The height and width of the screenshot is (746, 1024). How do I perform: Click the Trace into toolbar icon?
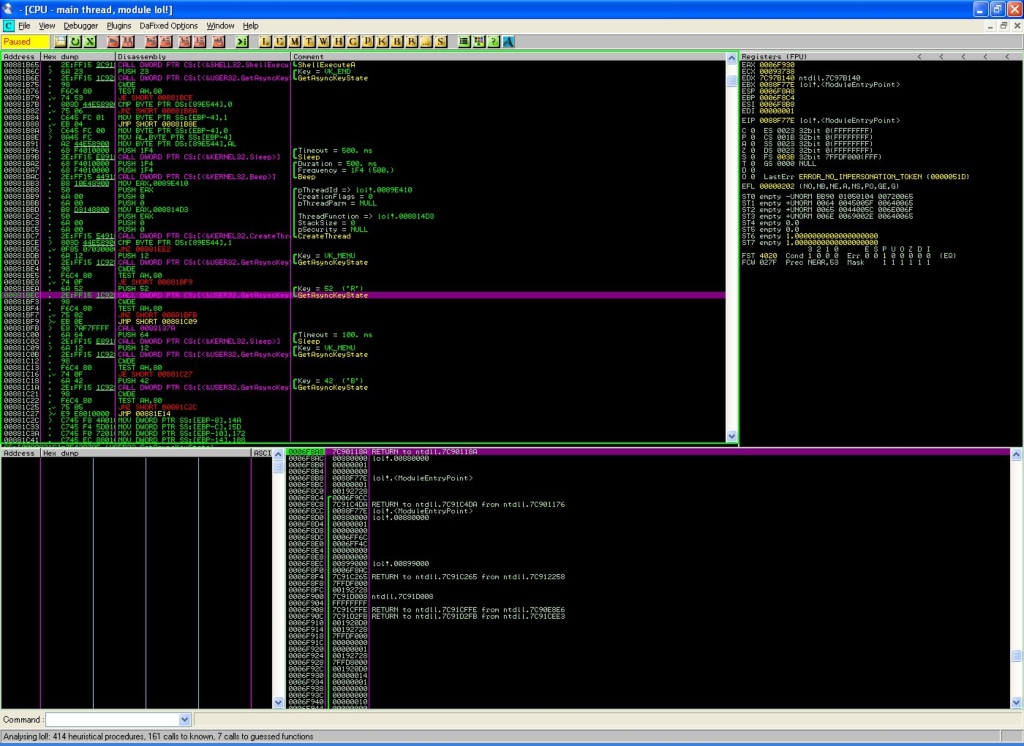tap(185, 42)
